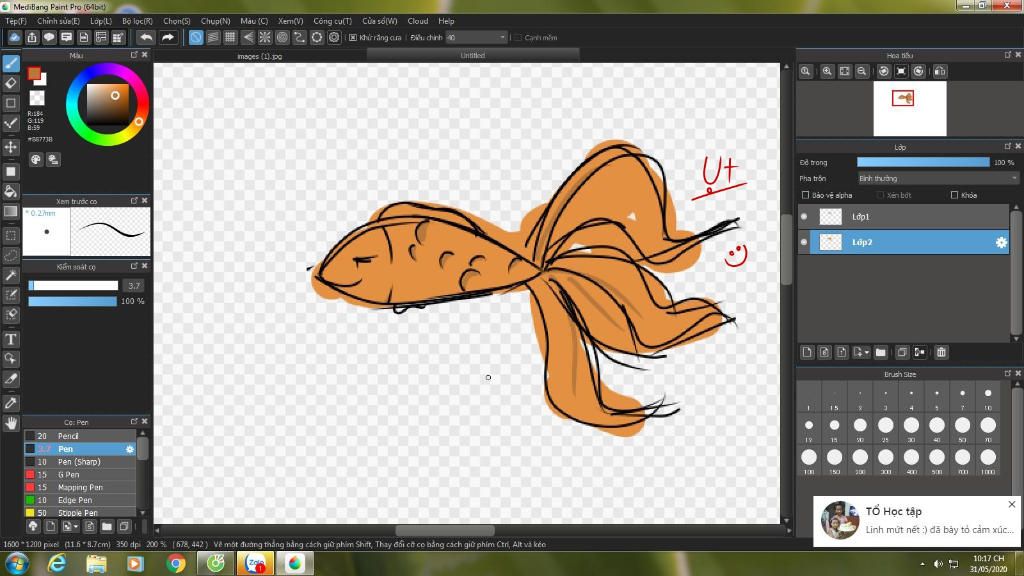Zoom out on the navigator panel
Viewport: 1024px width, 576px height.
coord(862,71)
